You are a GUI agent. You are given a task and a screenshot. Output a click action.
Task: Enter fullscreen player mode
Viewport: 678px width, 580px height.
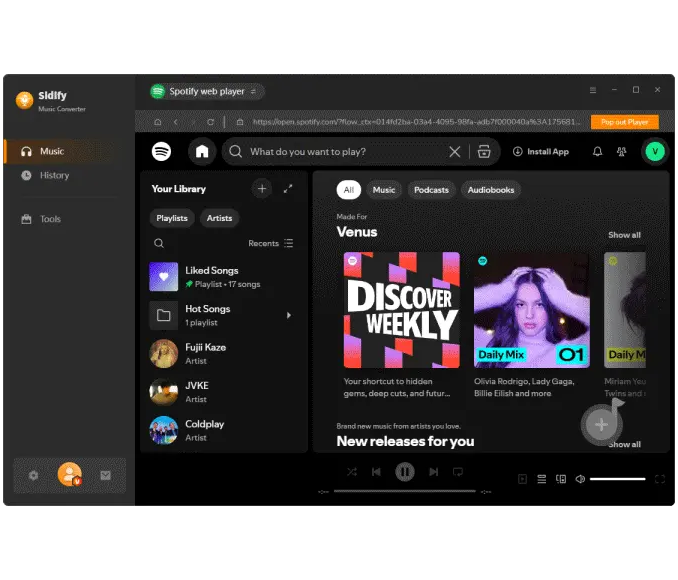[x=660, y=479]
